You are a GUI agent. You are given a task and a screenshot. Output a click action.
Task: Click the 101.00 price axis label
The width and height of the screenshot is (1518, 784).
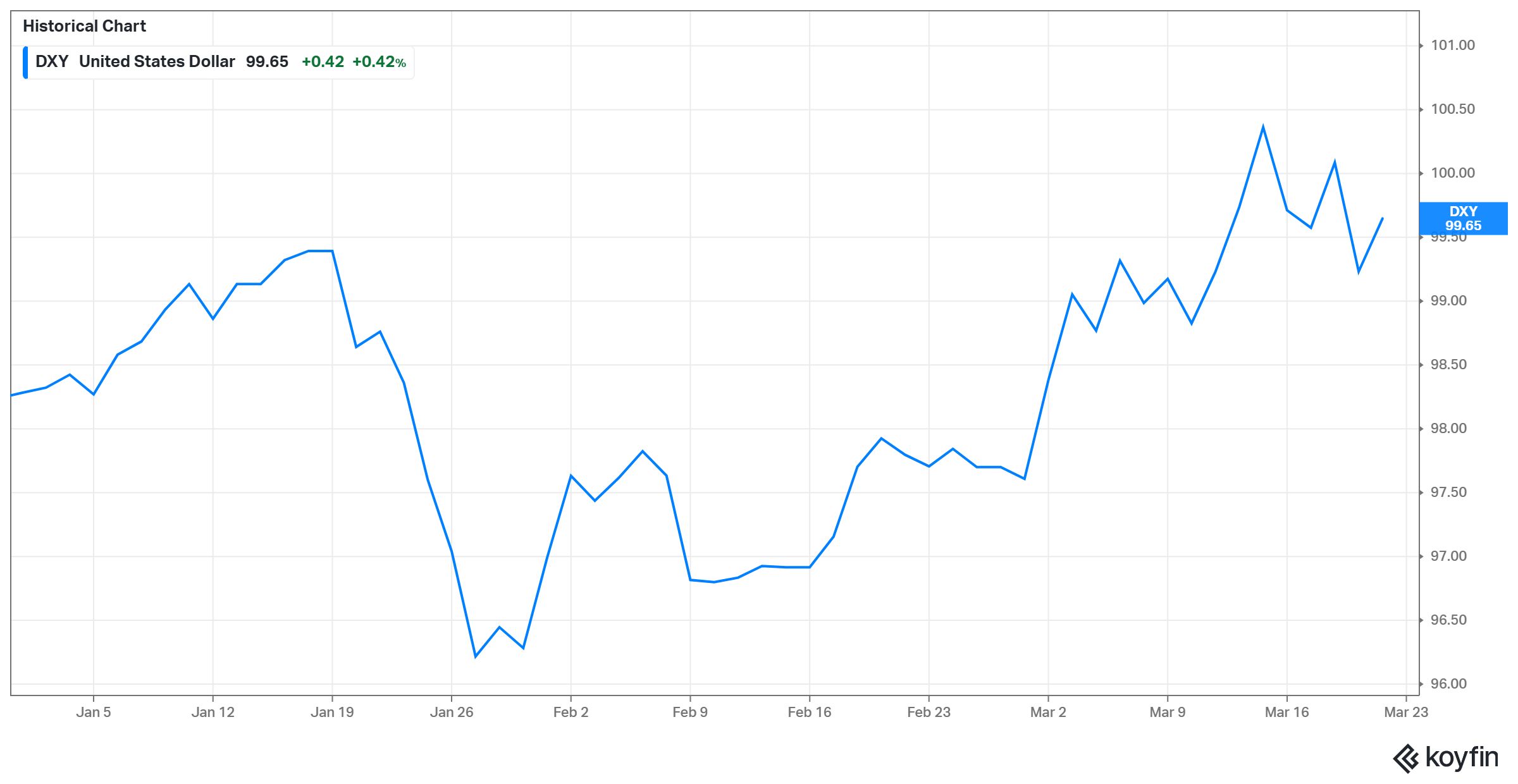[x=1453, y=46]
